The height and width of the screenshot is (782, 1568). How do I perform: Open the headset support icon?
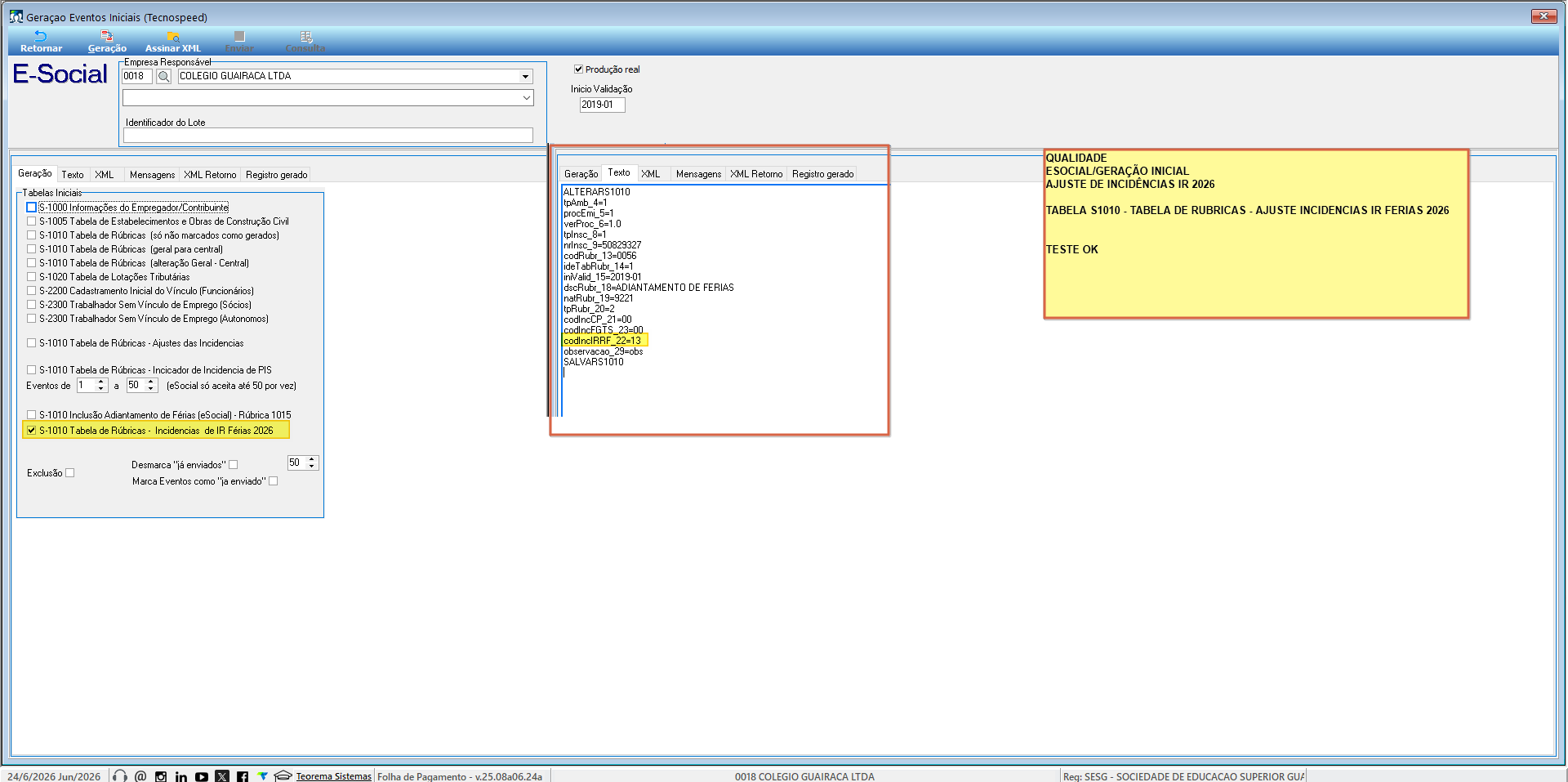(120, 775)
